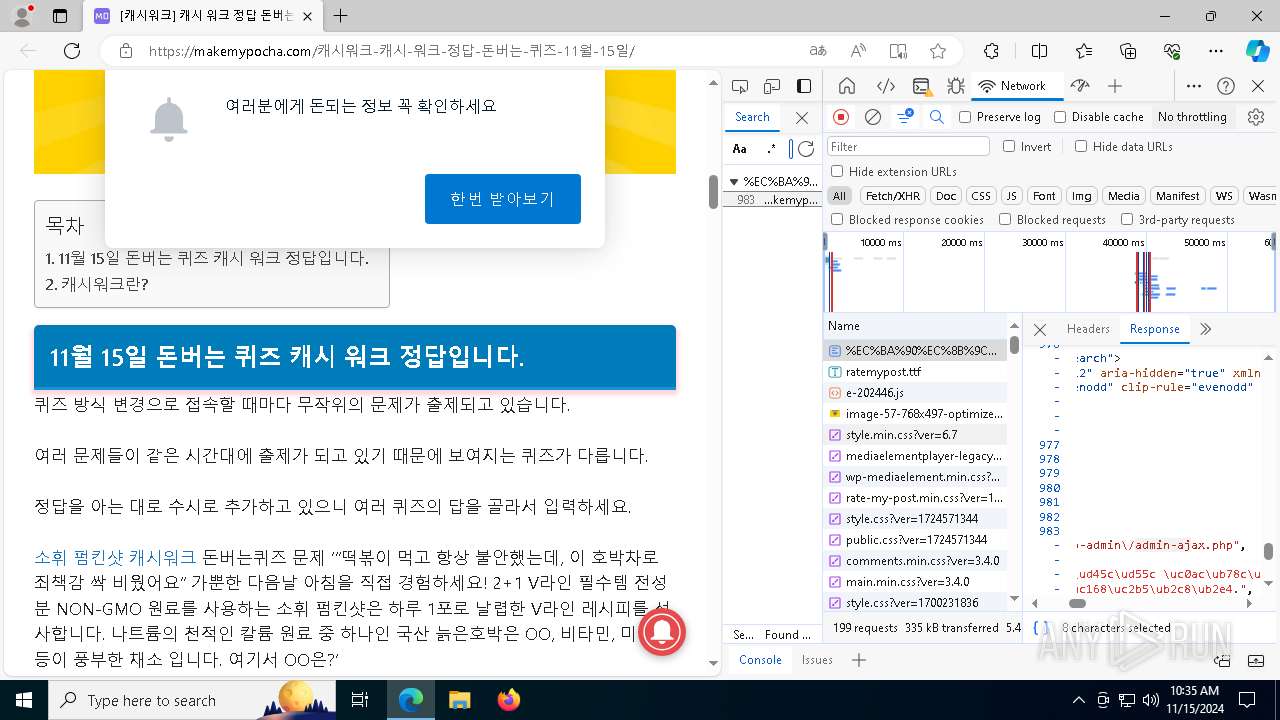Enable Preserve log checkbox
Screen dimensions: 1280x720
pyautogui.click(x=965, y=117)
